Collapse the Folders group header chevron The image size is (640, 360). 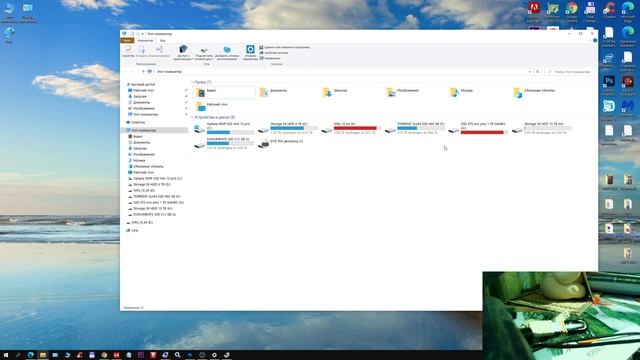click(192, 82)
